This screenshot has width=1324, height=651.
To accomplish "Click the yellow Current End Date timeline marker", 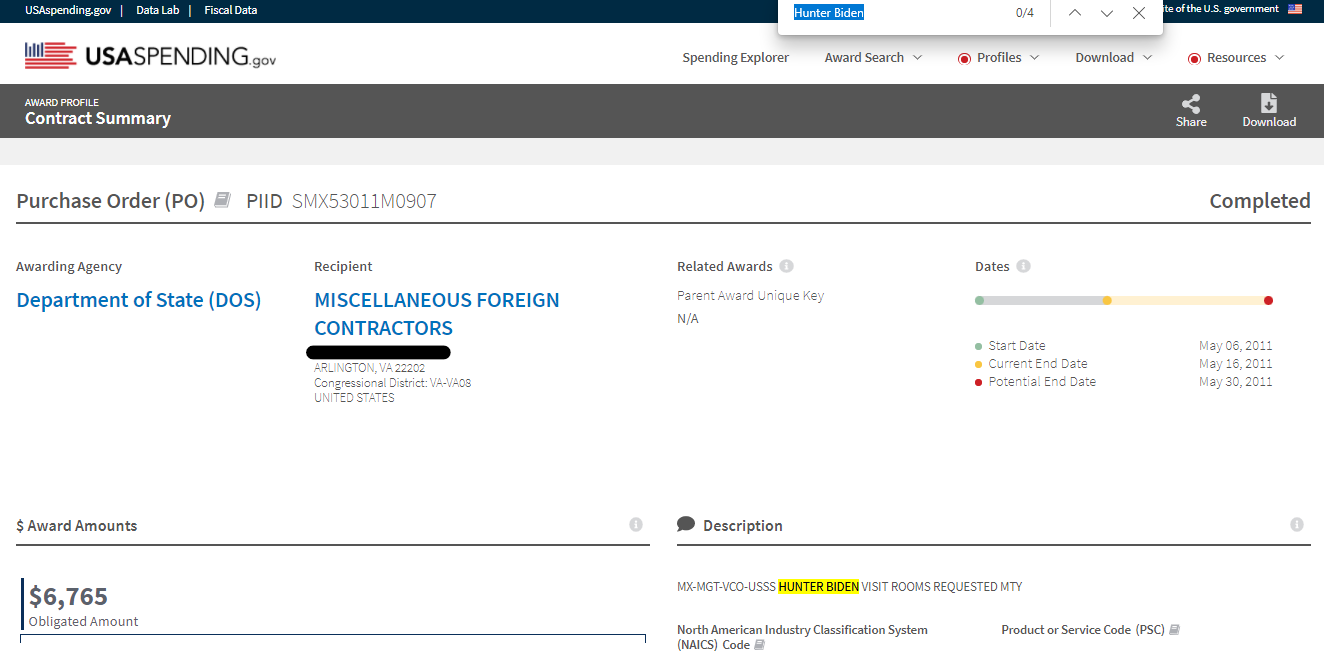I will pos(1107,300).
